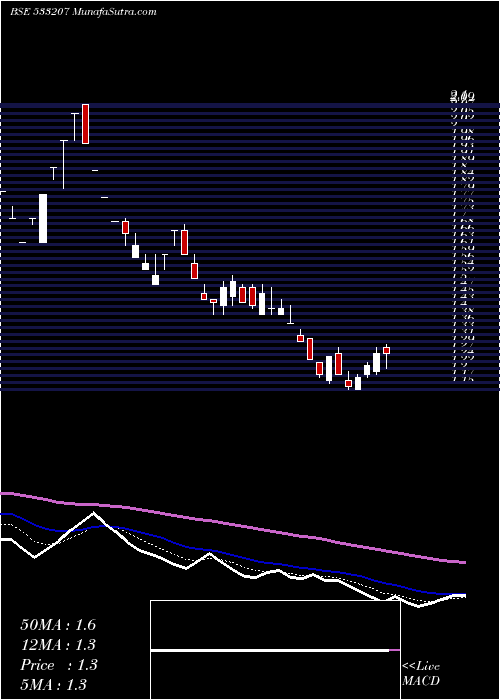500x700 pixels.
Task: Click the tall red candlestick at chart peak
Action: [85, 124]
